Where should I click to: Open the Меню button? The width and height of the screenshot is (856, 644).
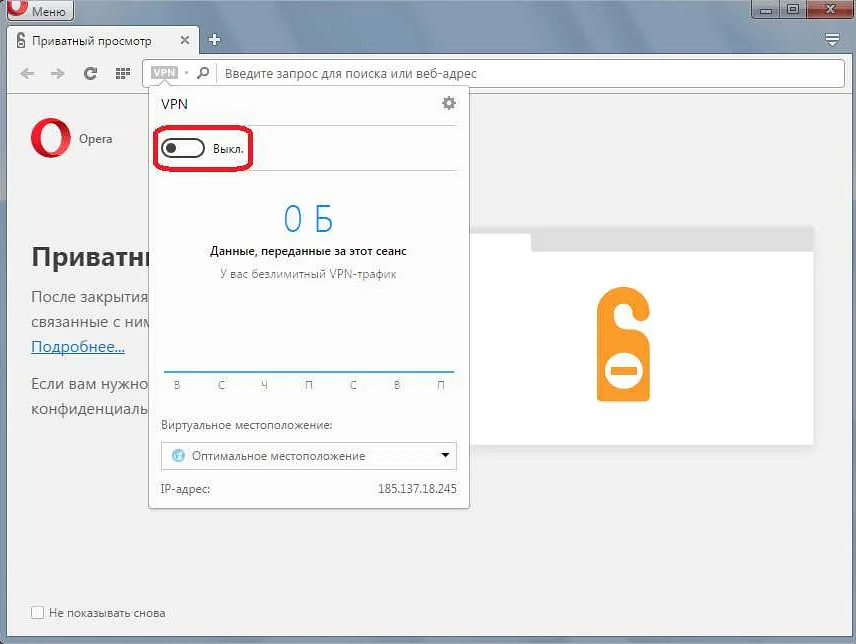(38, 11)
